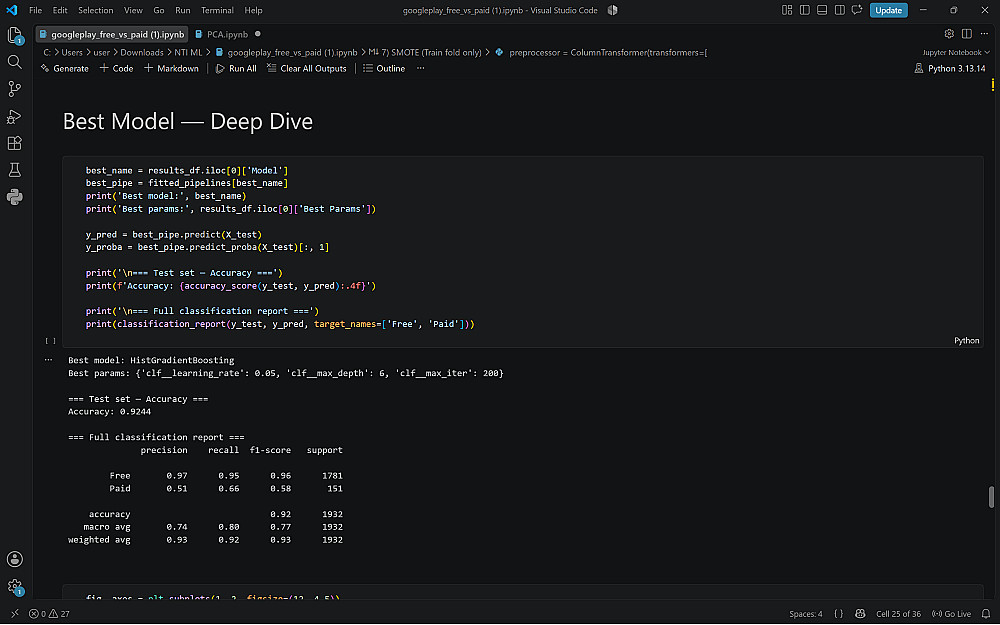This screenshot has height=625, width=1000.
Task: Open the Search view icon
Action: coord(15,62)
